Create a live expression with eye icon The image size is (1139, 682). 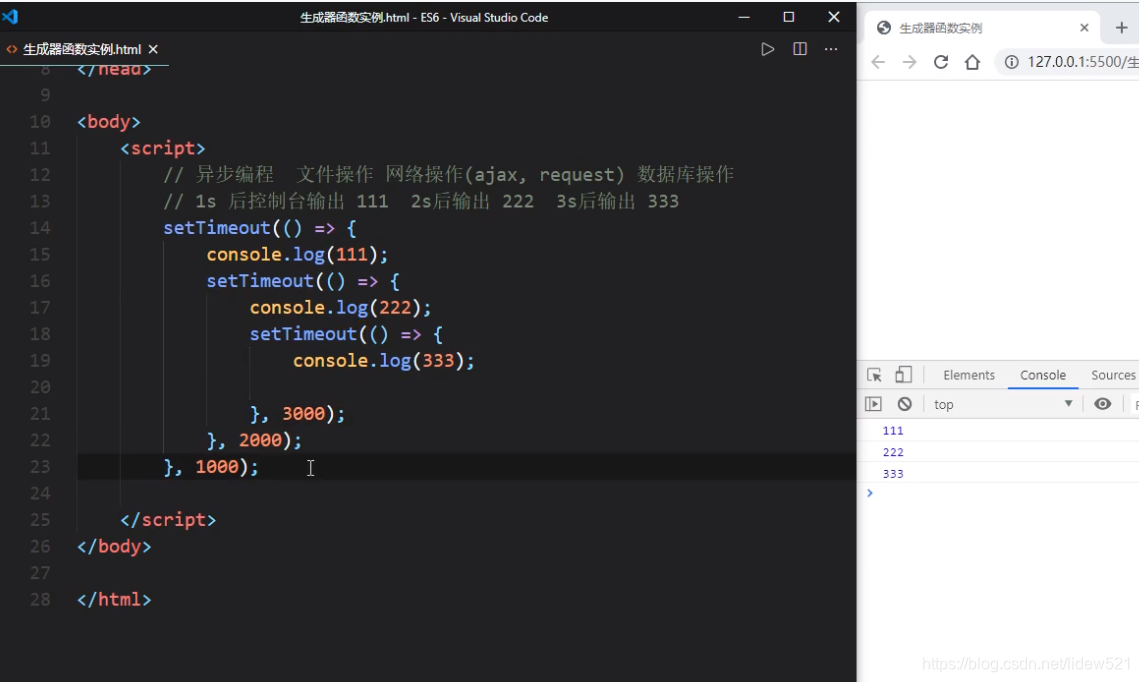1102,404
